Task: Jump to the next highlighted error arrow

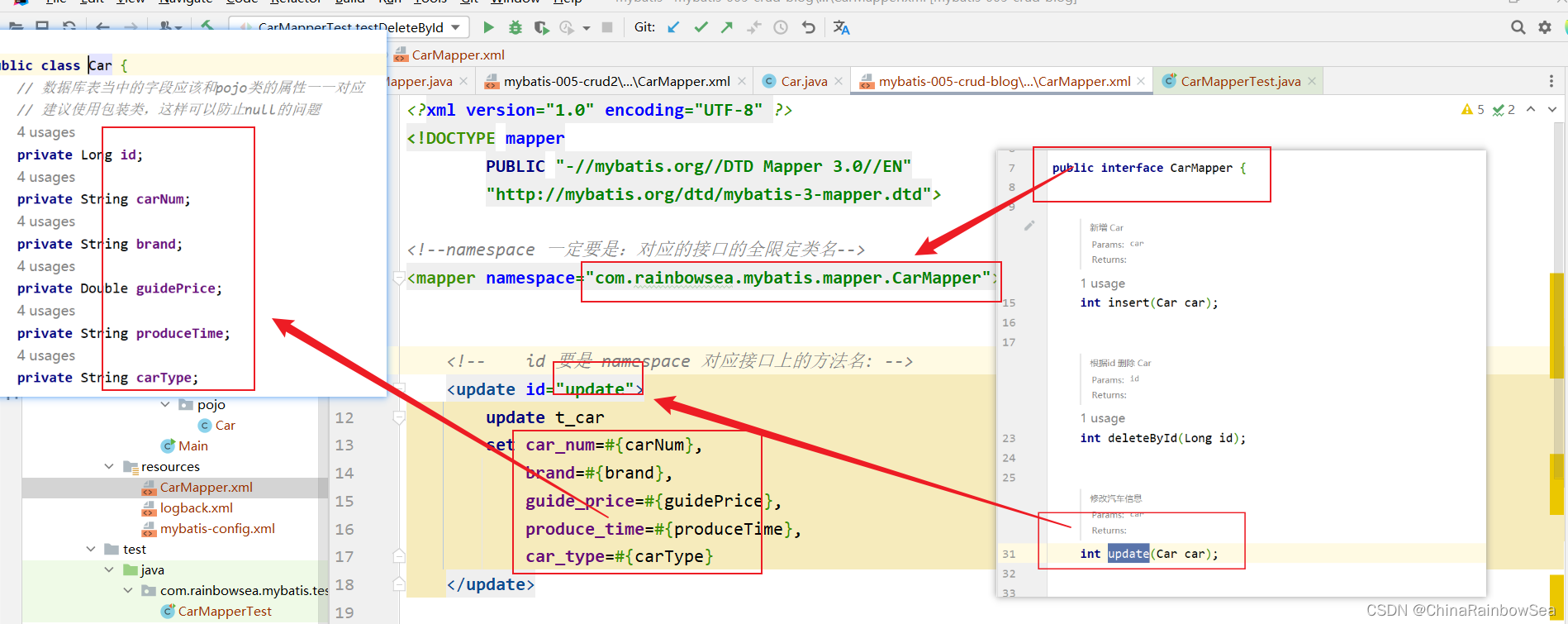Action: [x=1552, y=109]
